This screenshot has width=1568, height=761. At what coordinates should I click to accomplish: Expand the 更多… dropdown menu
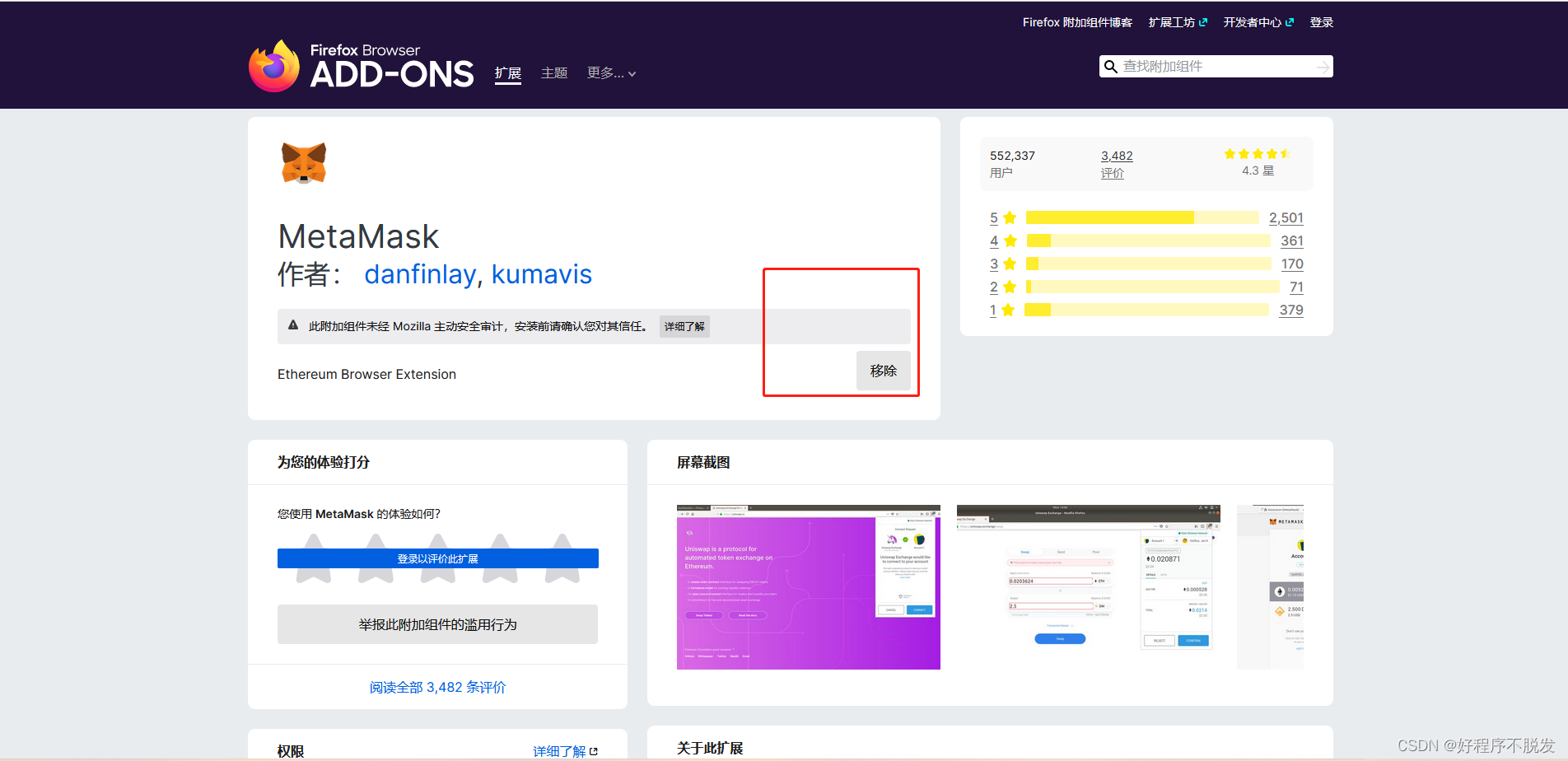click(611, 73)
